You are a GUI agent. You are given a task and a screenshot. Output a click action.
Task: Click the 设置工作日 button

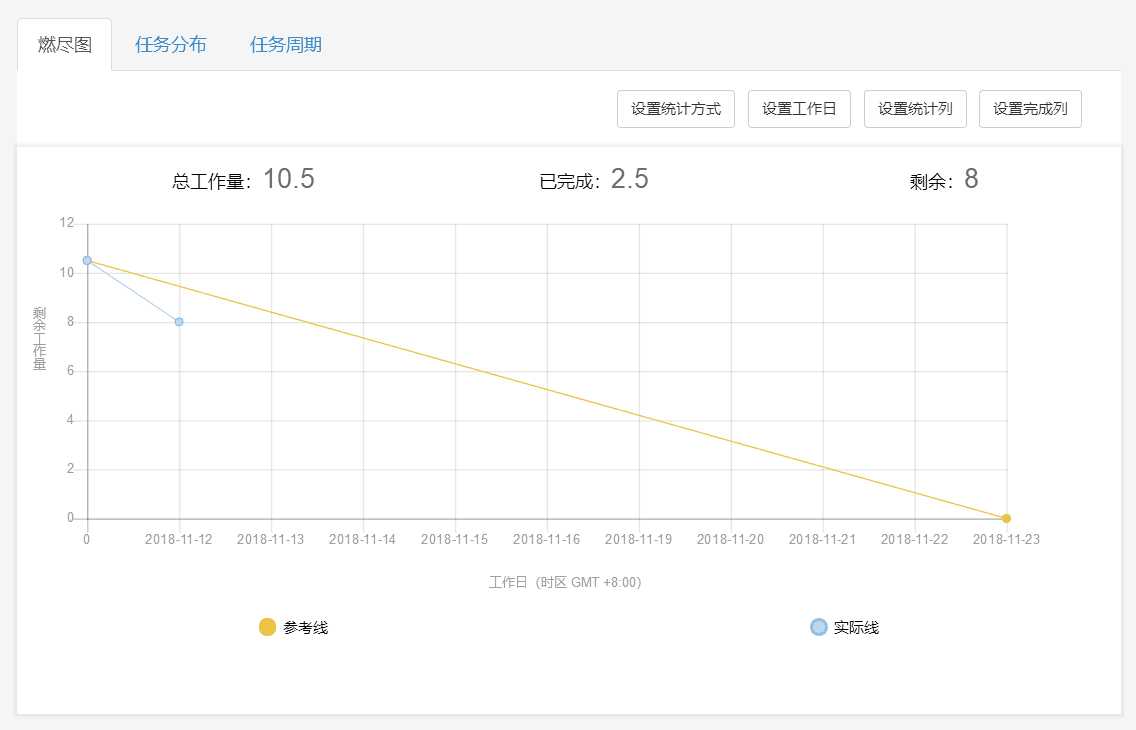[x=798, y=109]
